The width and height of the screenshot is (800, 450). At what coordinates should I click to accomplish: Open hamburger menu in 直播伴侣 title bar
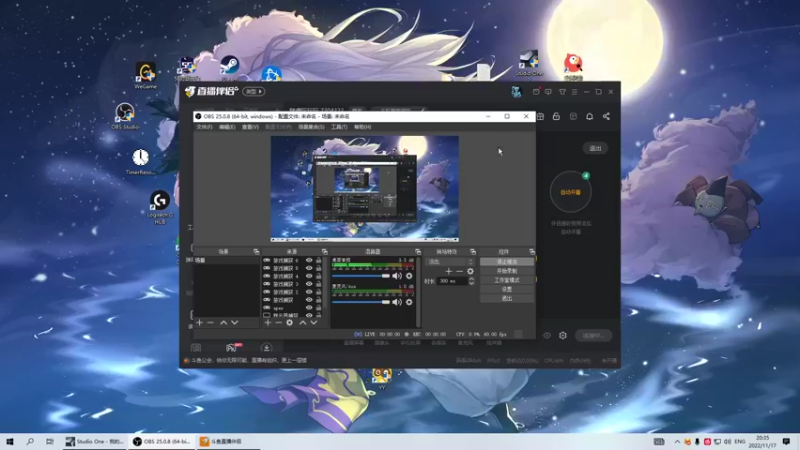click(x=574, y=92)
